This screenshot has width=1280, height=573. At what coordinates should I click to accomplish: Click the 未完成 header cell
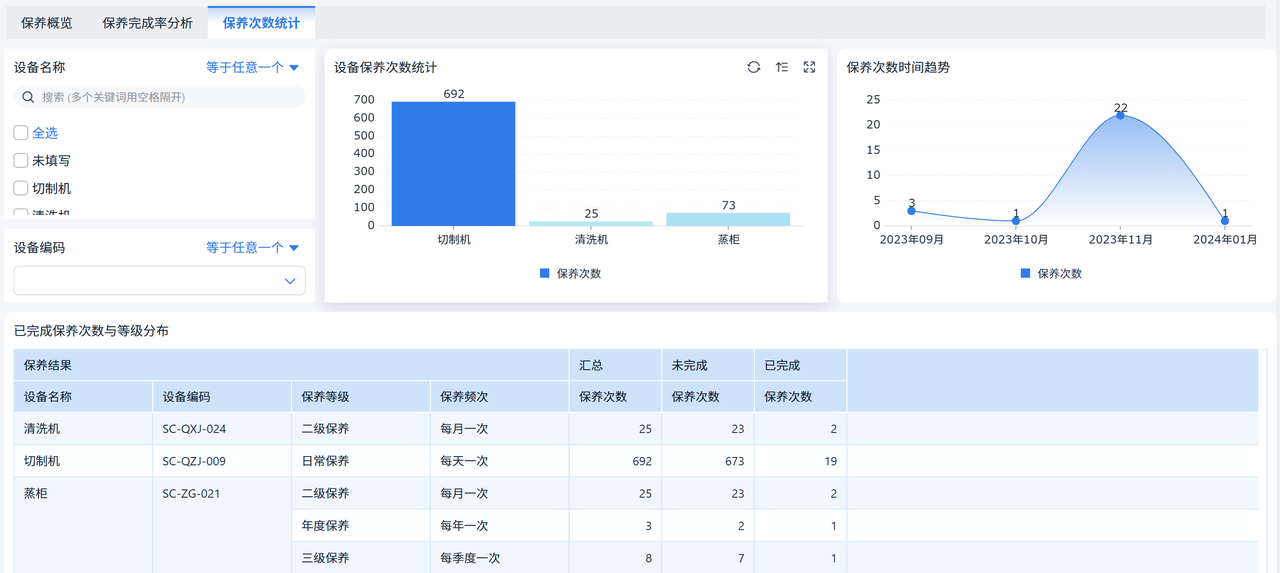point(708,365)
